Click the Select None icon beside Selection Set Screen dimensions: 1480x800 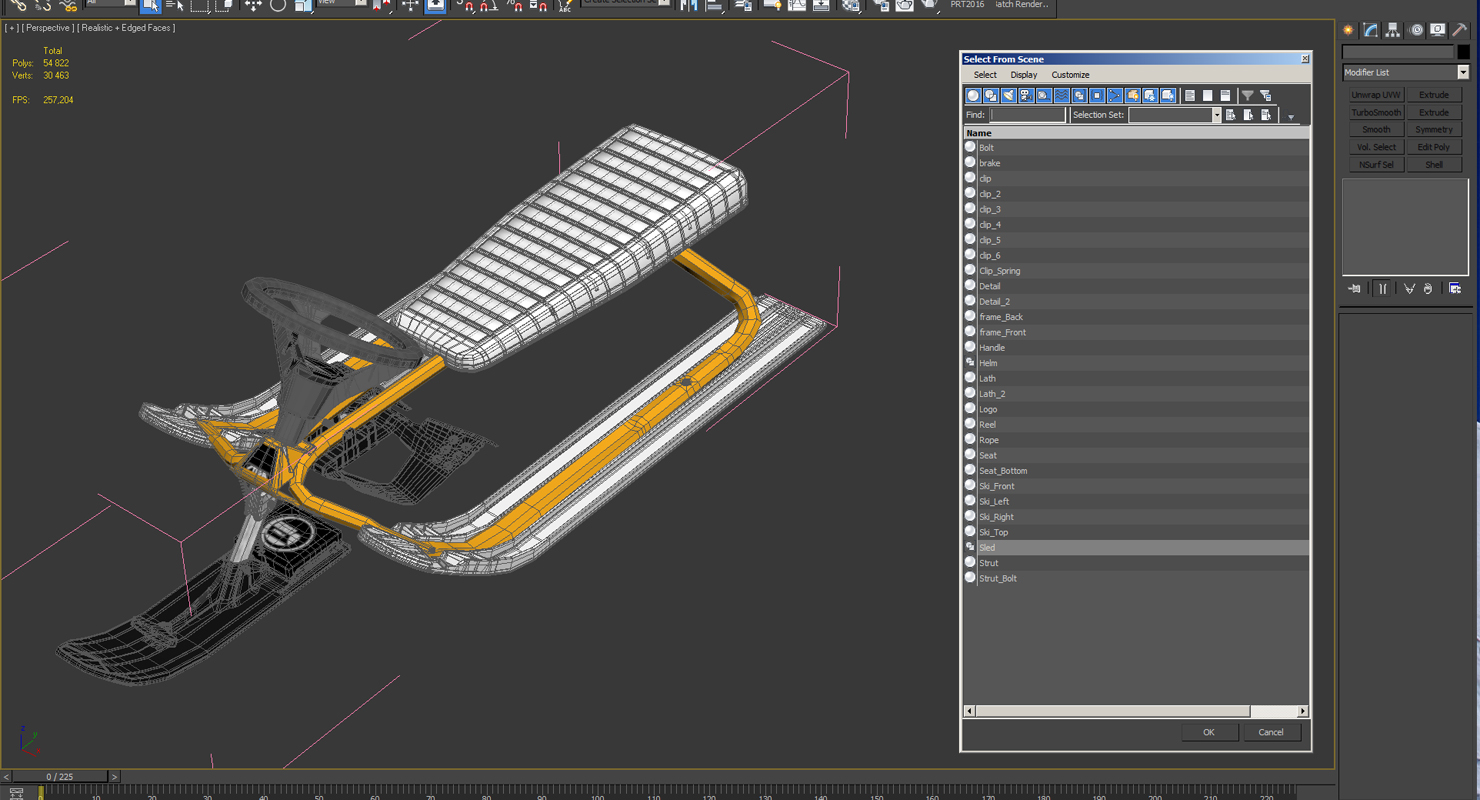(1249, 115)
